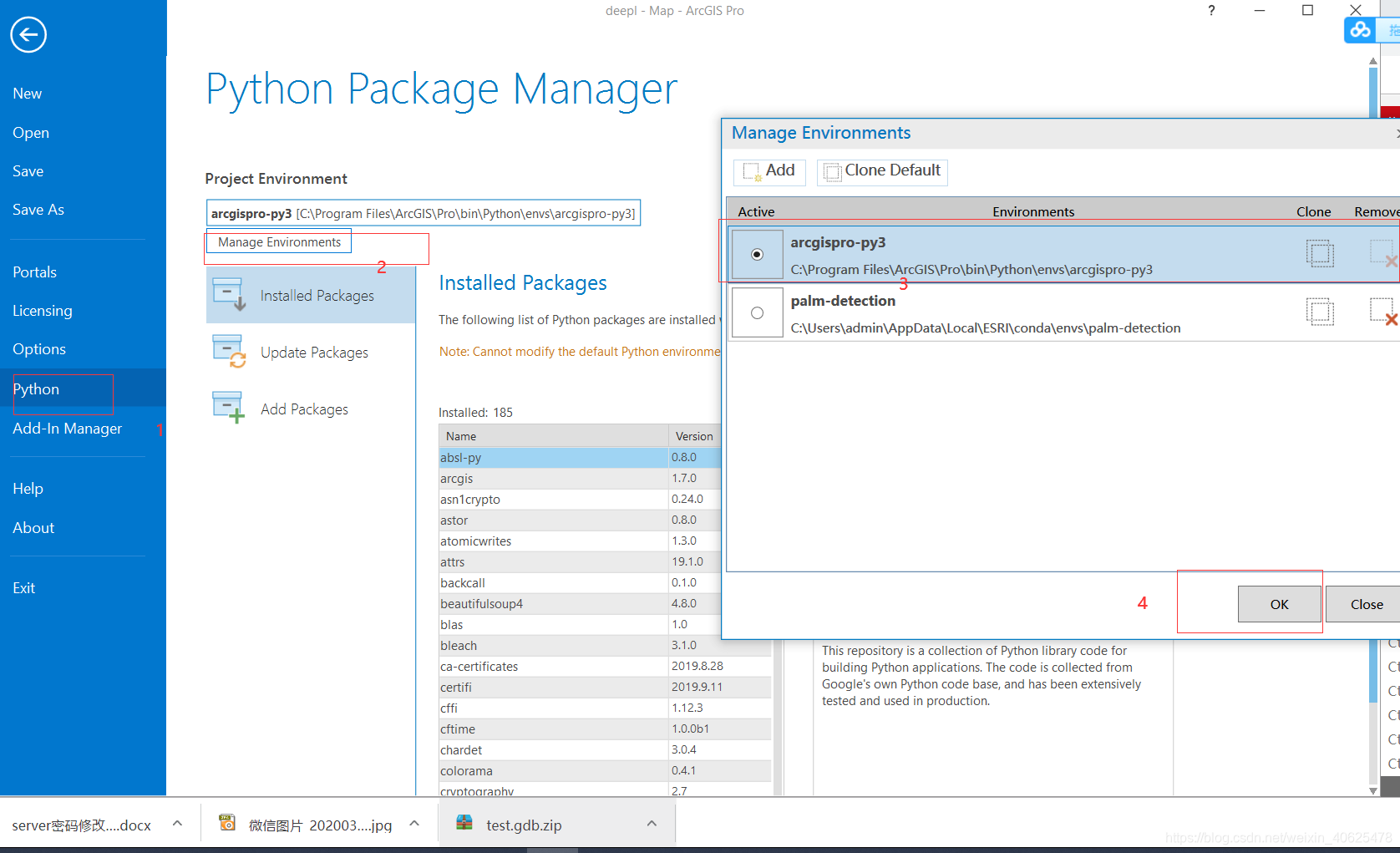Select the beautifulsoup4 package row

coord(580,604)
